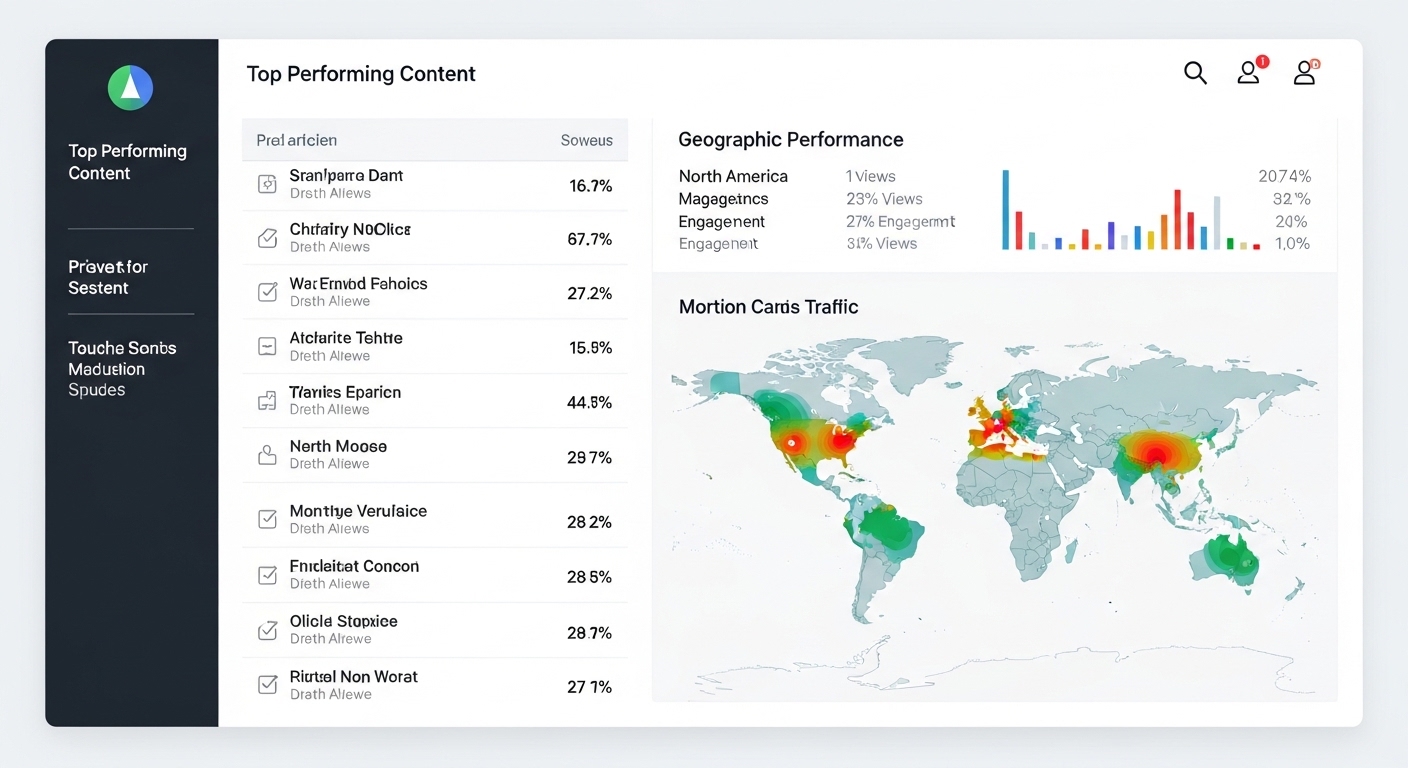This screenshot has height=768, width=1408.
Task: Toggle the Fnidattat Concon checkbox
Action: (x=267, y=575)
